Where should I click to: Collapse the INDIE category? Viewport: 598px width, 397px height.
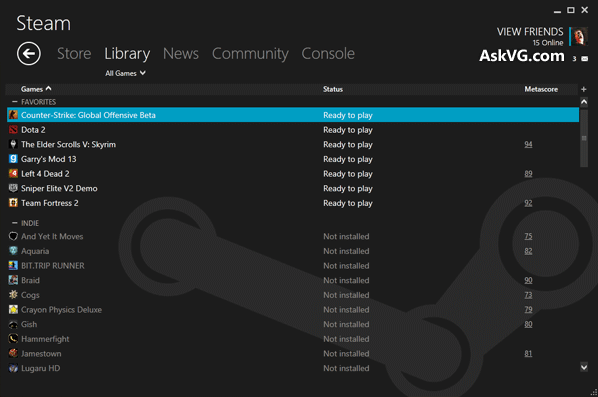point(15,223)
